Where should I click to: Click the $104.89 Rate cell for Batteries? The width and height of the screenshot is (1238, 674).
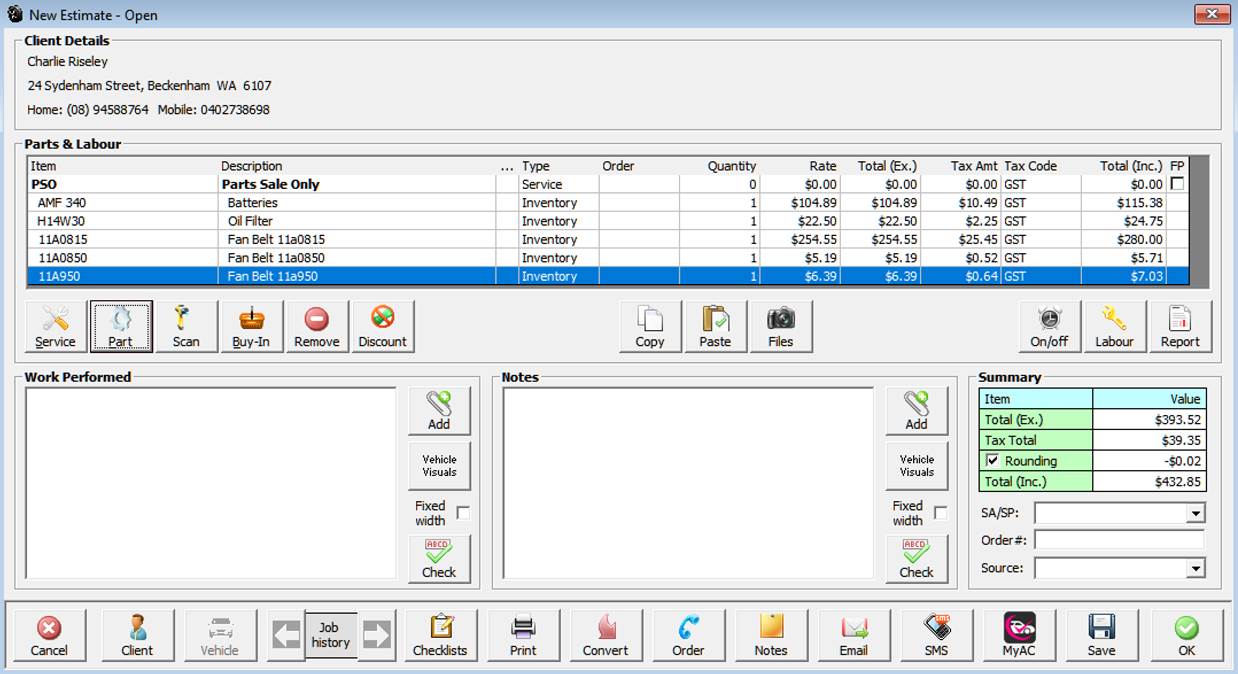click(x=799, y=203)
